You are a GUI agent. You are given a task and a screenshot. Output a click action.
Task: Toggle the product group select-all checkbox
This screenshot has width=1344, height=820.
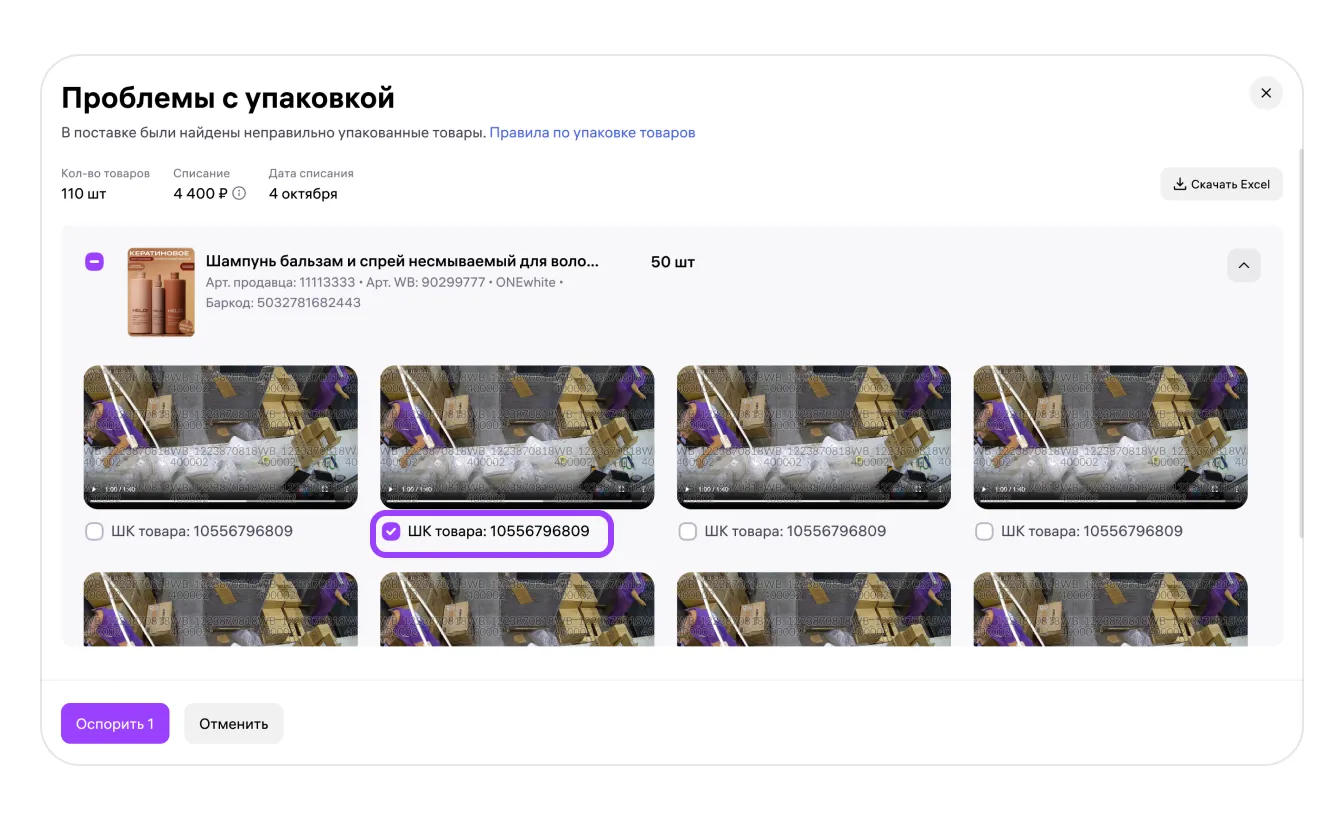tap(94, 262)
